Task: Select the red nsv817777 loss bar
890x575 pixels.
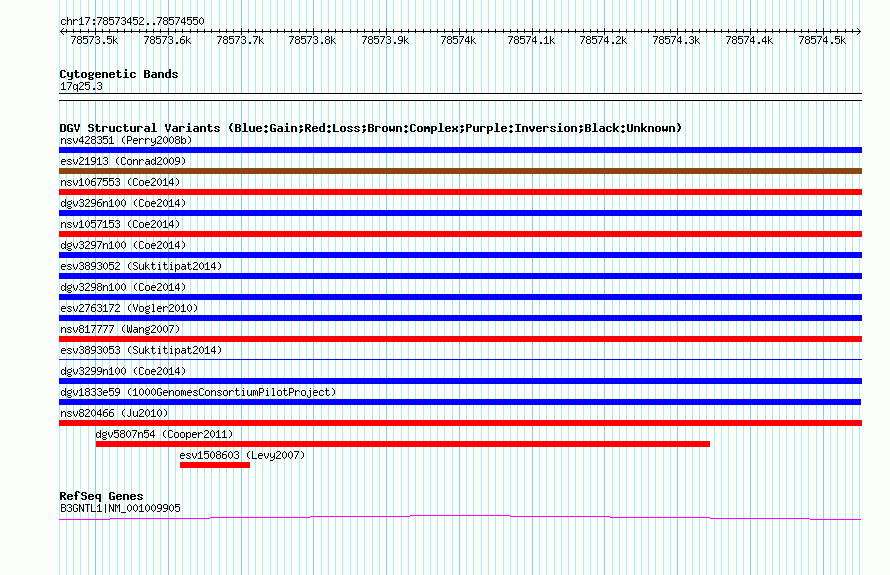Action: pos(460,339)
